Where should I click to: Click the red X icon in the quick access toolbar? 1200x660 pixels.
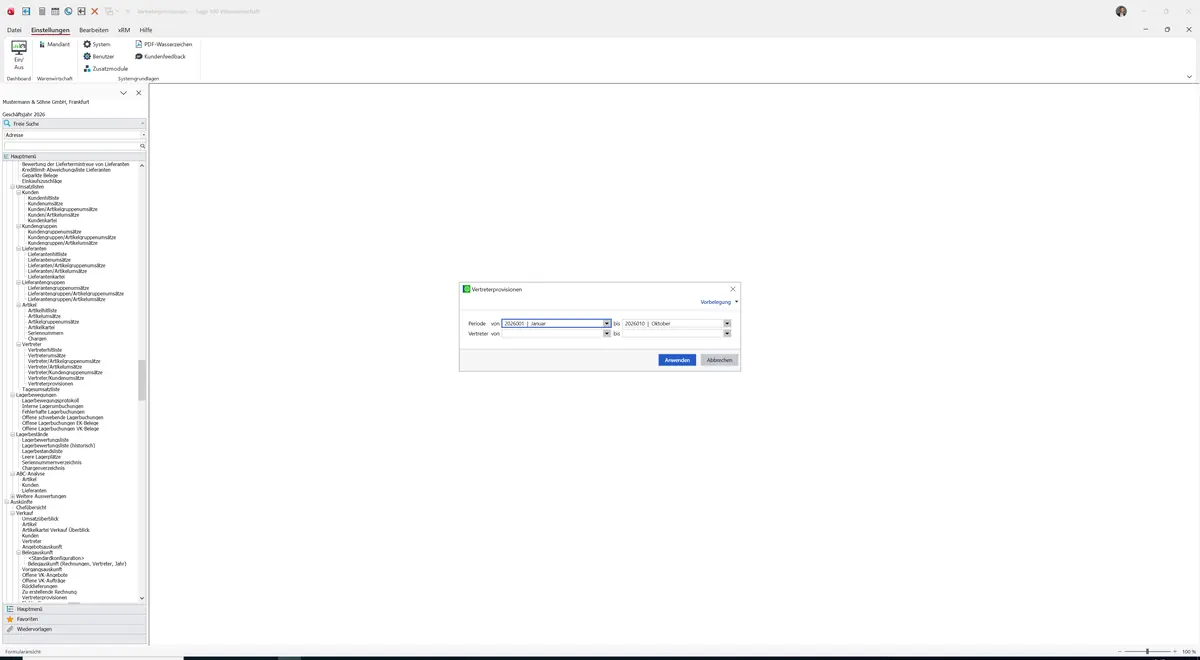(x=95, y=11)
